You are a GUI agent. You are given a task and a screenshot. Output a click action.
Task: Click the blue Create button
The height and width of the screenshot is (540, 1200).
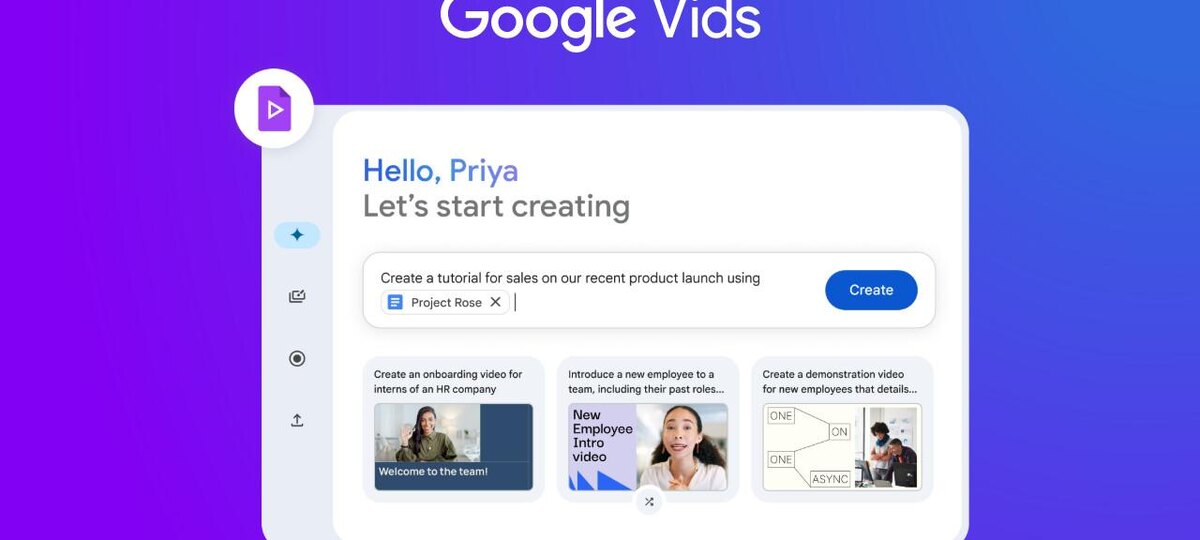coord(871,290)
